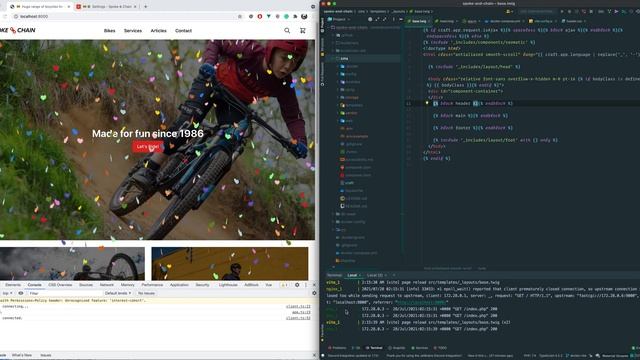This screenshot has width=640, height=360.
Task: Open the Bikes nav link
Action: coord(109,31)
